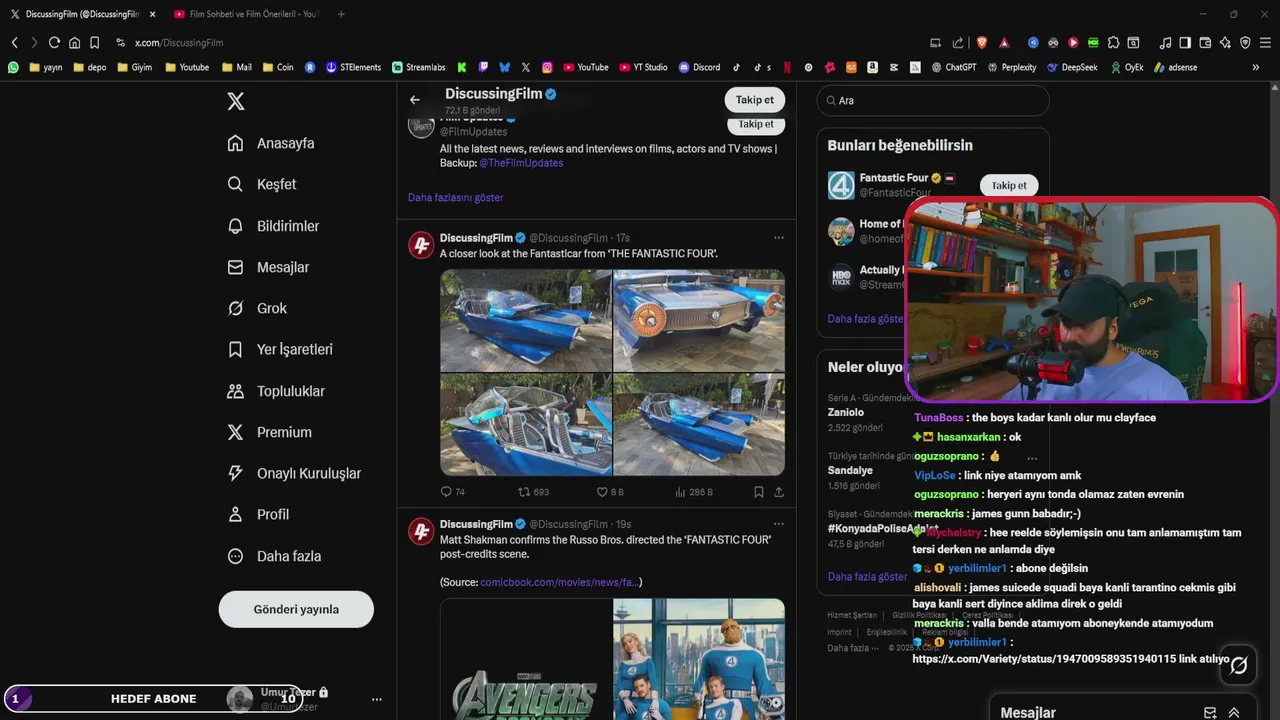Open the Brave shields icon
This screenshot has height=720, width=1280.
[x=982, y=43]
